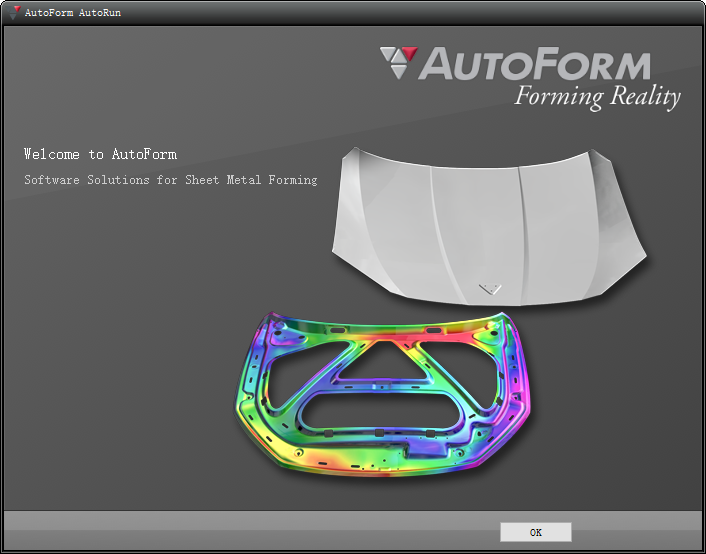706x554 pixels.
Task: Click the OK button
Action: [x=535, y=532]
